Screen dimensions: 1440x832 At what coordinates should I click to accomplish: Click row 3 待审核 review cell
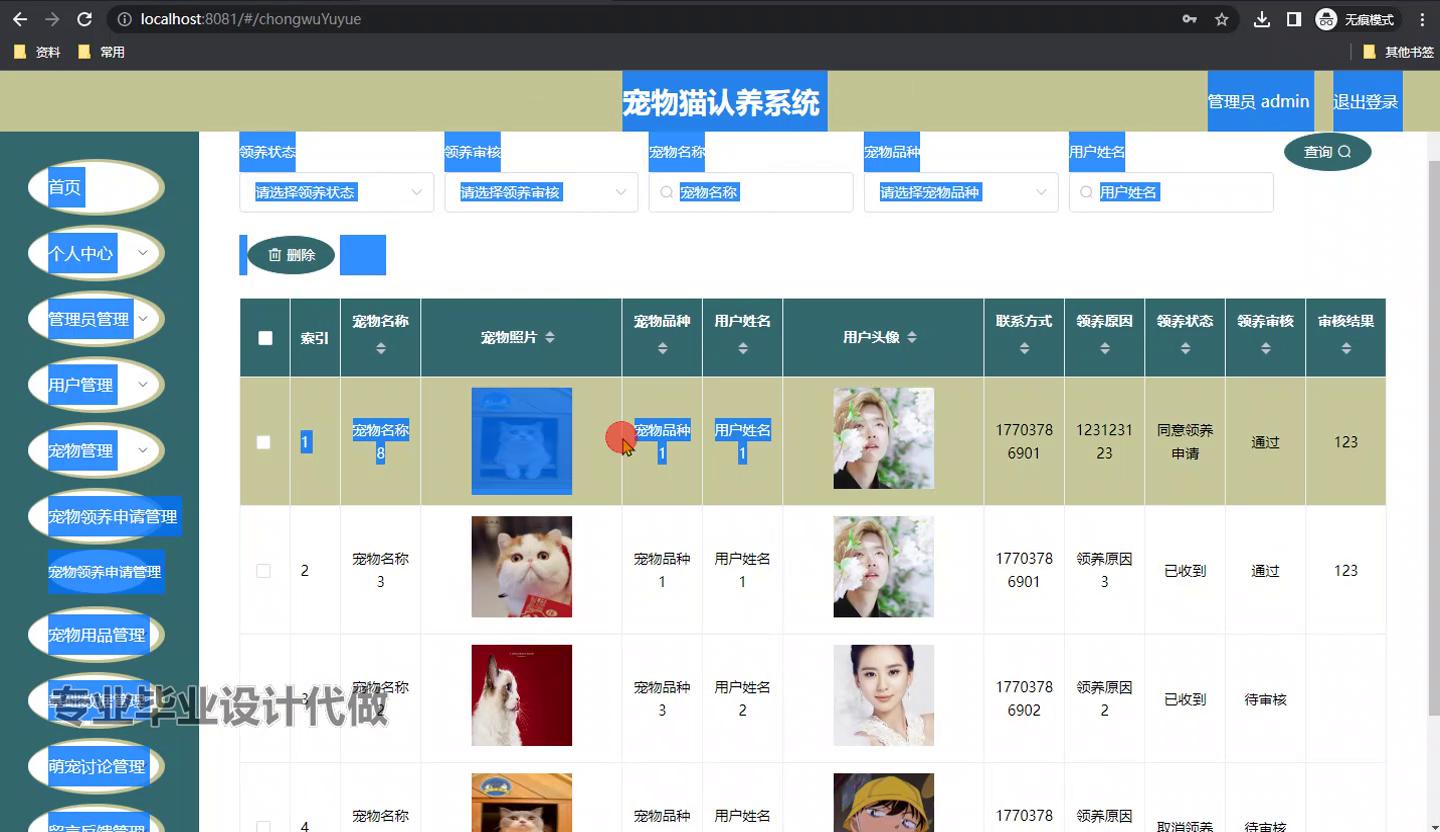tap(1265, 700)
